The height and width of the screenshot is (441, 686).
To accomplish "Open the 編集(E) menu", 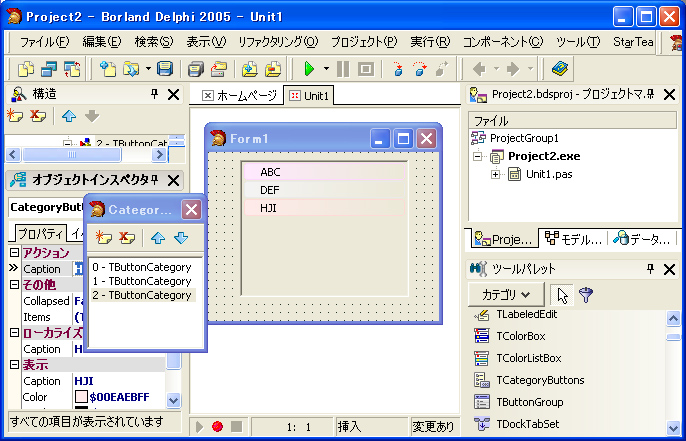I will (102, 42).
